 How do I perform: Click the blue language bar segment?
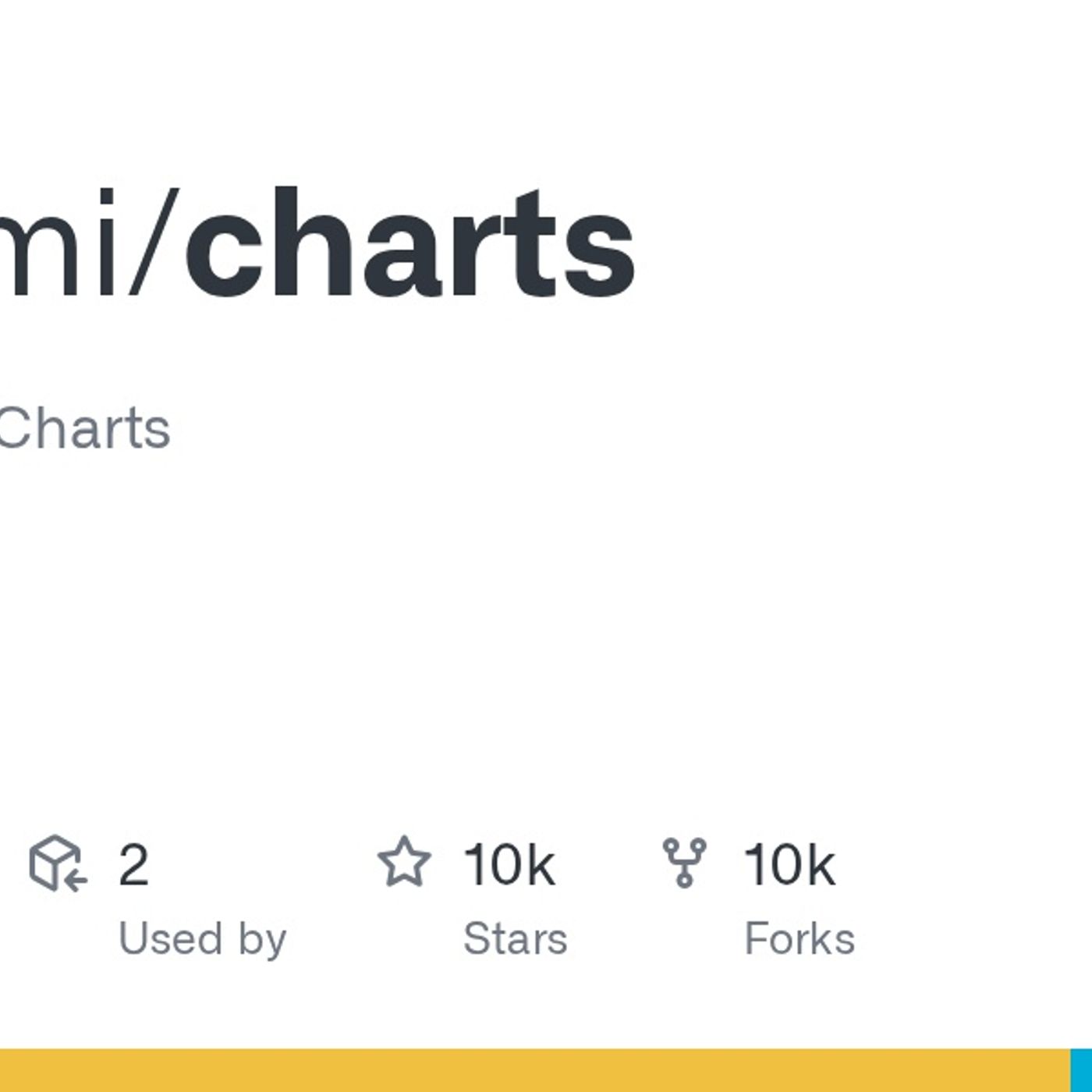point(1081,1070)
